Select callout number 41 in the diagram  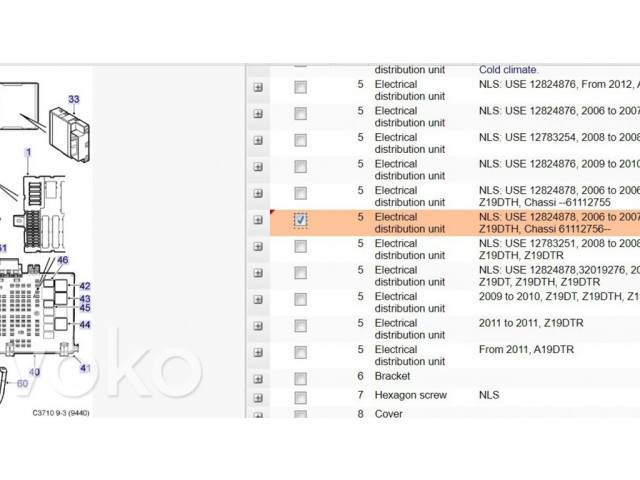coord(85,368)
